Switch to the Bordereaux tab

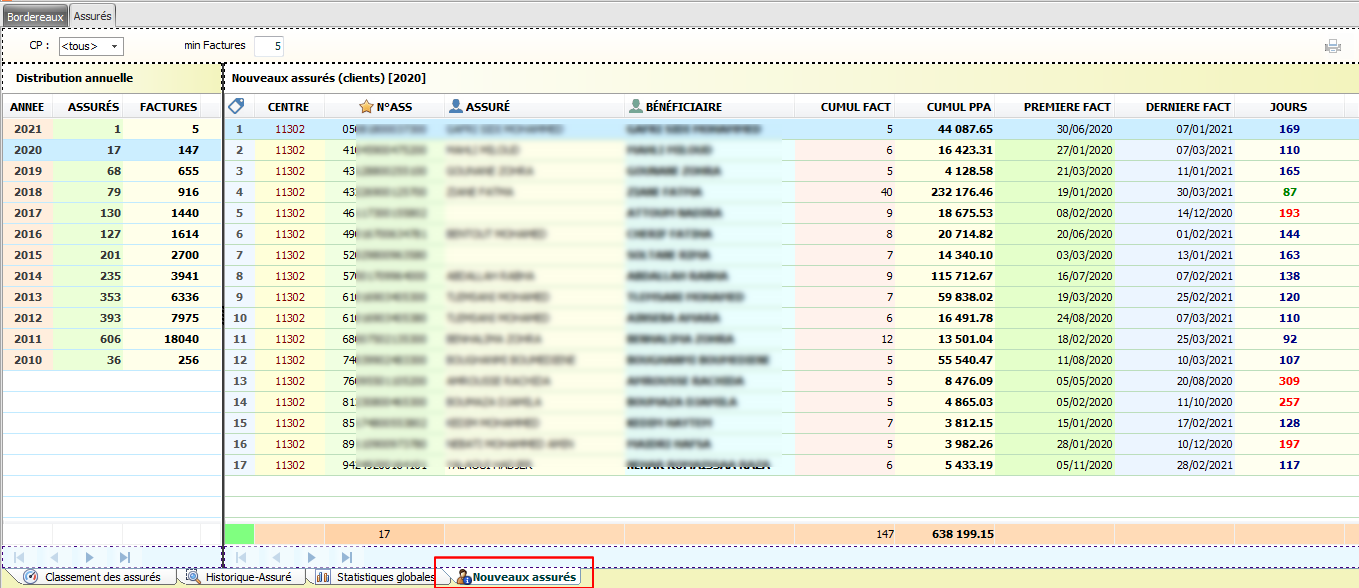(x=35, y=16)
